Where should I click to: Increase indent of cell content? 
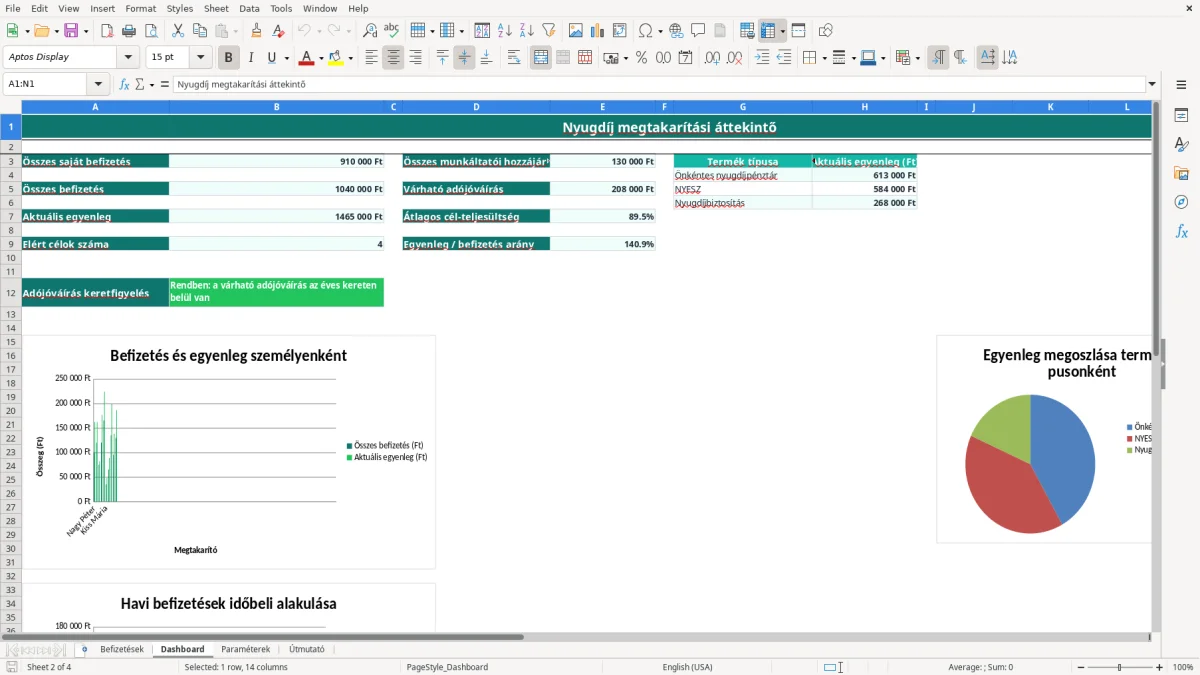click(762, 58)
